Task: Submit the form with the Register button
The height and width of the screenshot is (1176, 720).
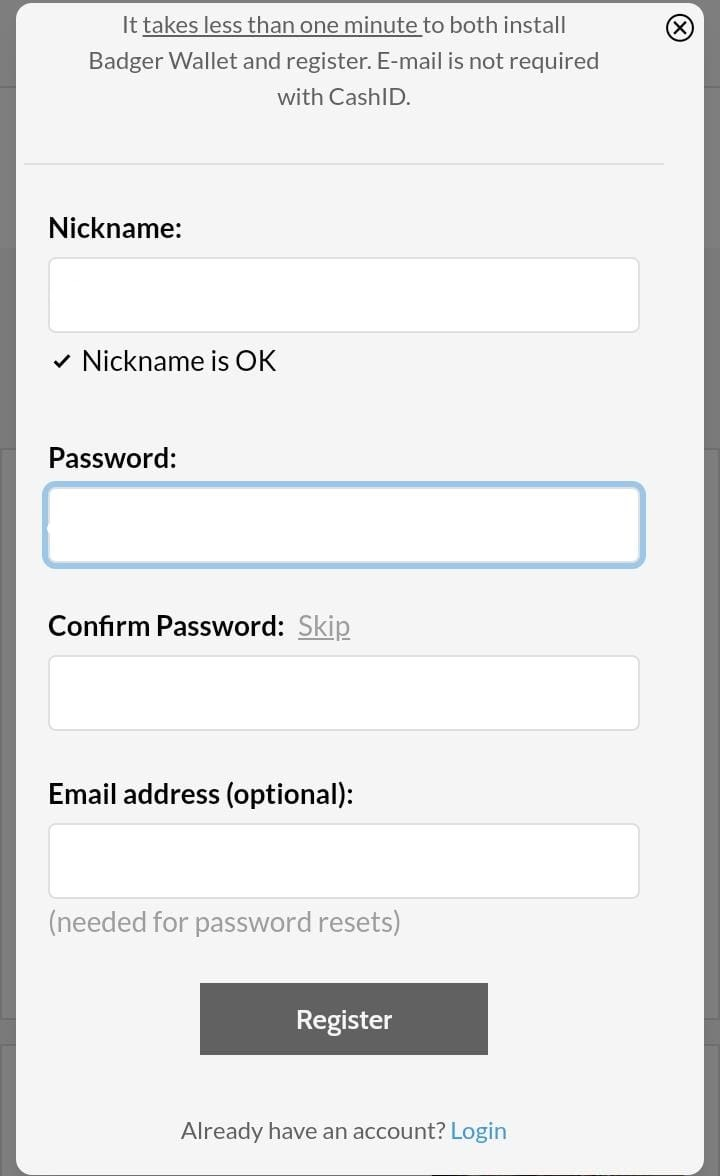Action: pos(344,1019)
